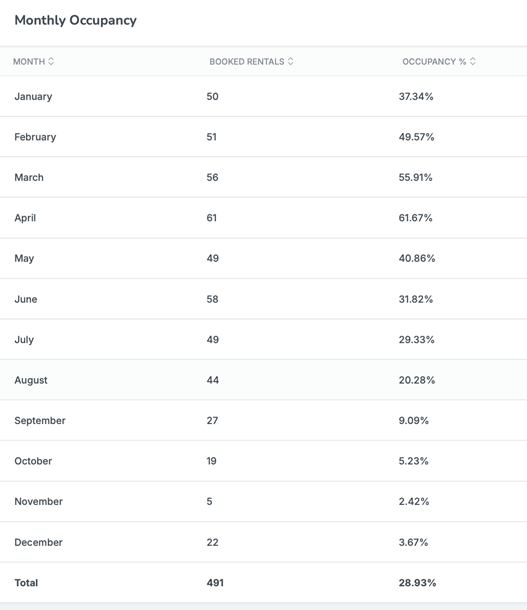Click the Month column sort arrows icon

tap(51, 61)
